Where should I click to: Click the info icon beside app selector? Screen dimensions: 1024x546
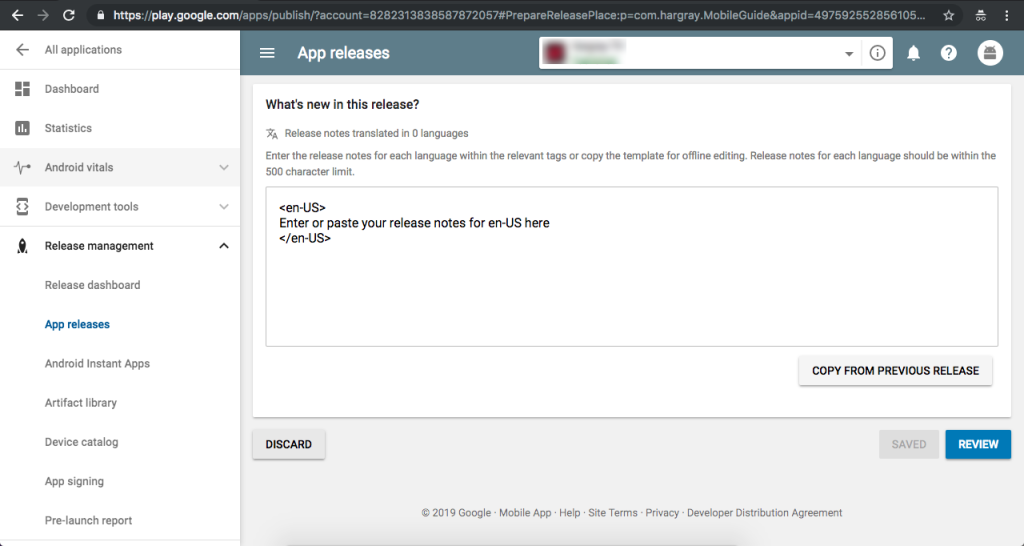click(x=877, y=53)
